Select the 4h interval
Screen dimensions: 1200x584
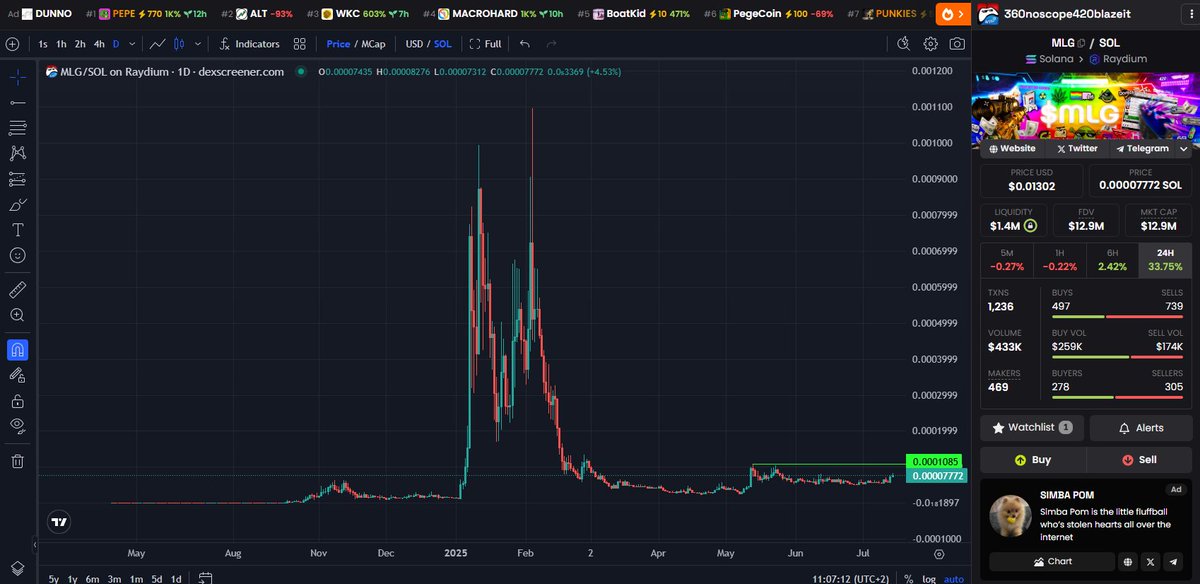pos(99,44)
